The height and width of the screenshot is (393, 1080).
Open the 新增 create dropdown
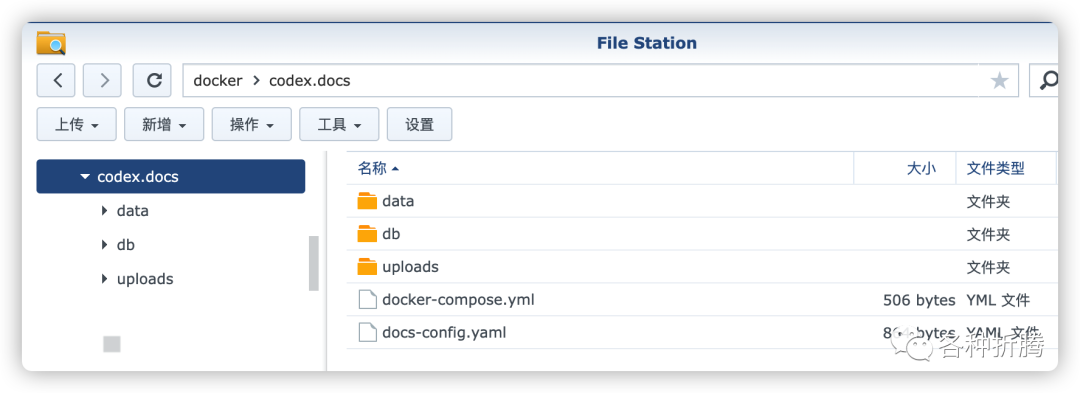coord(164,125)
